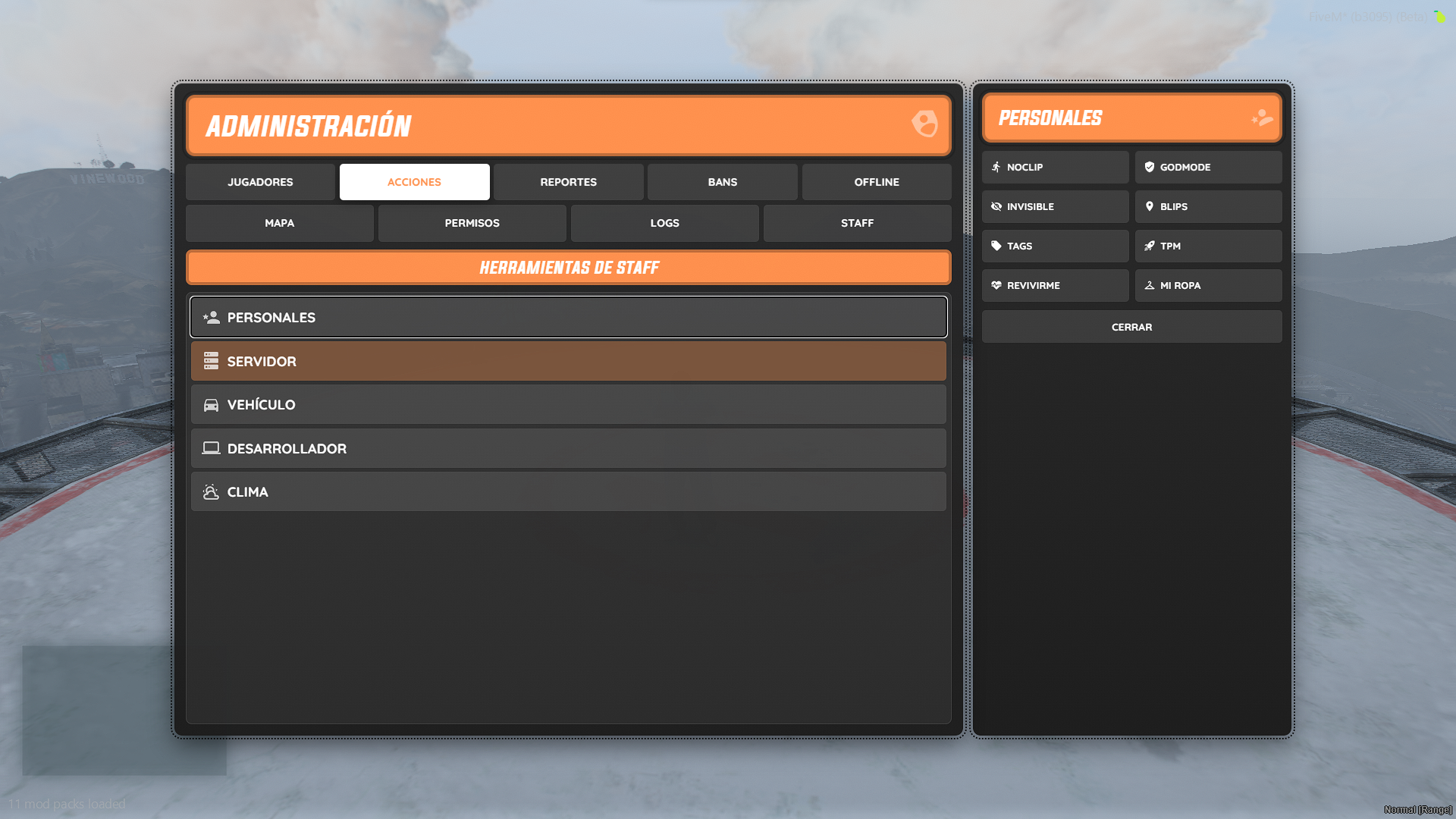Open the Servidor tools row
The image size is (1456, 819).
pyautogui.click(x=569, y=361)
